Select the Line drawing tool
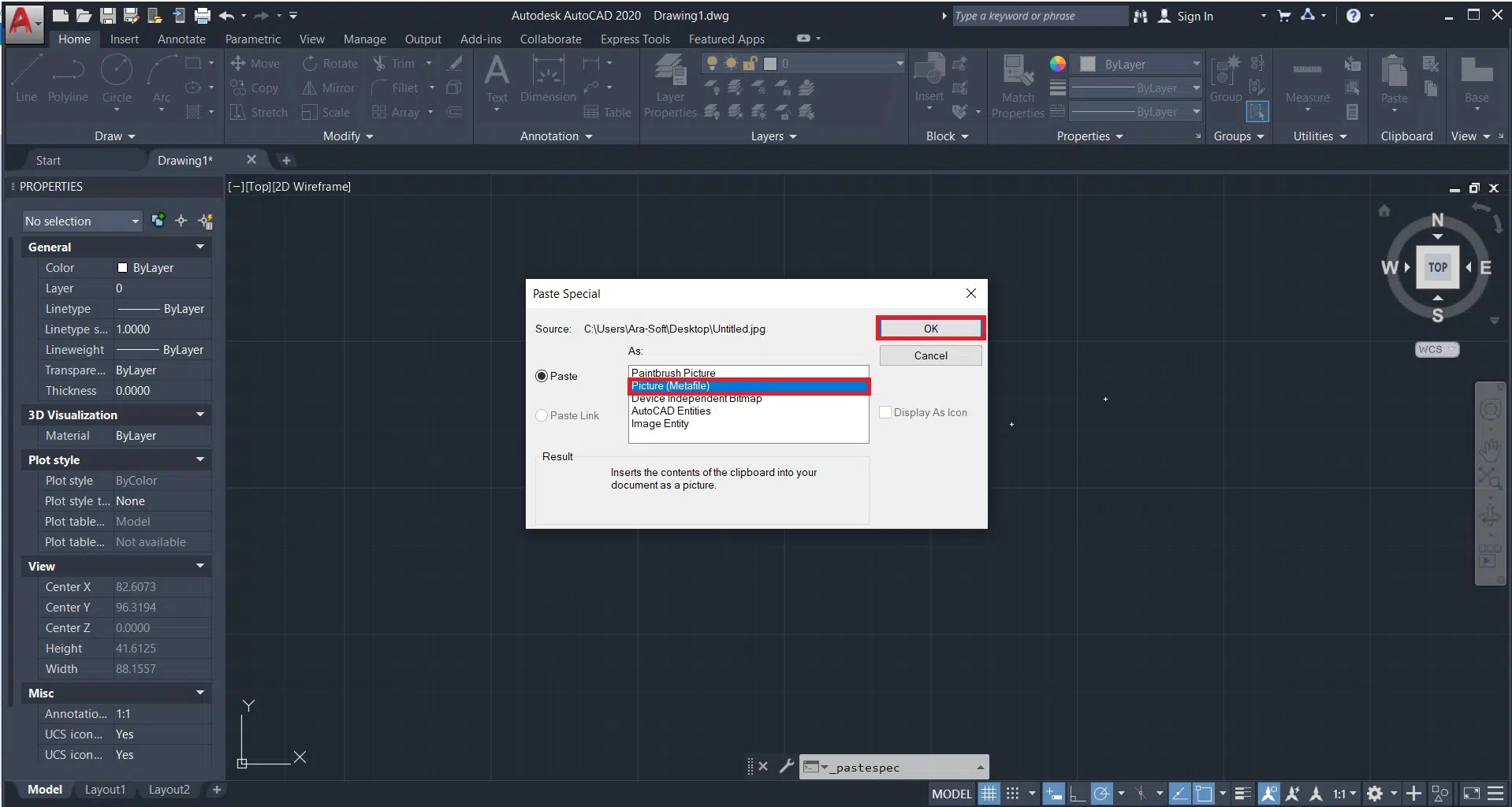Screen dimensions: 1512x807 click(26, 78)
